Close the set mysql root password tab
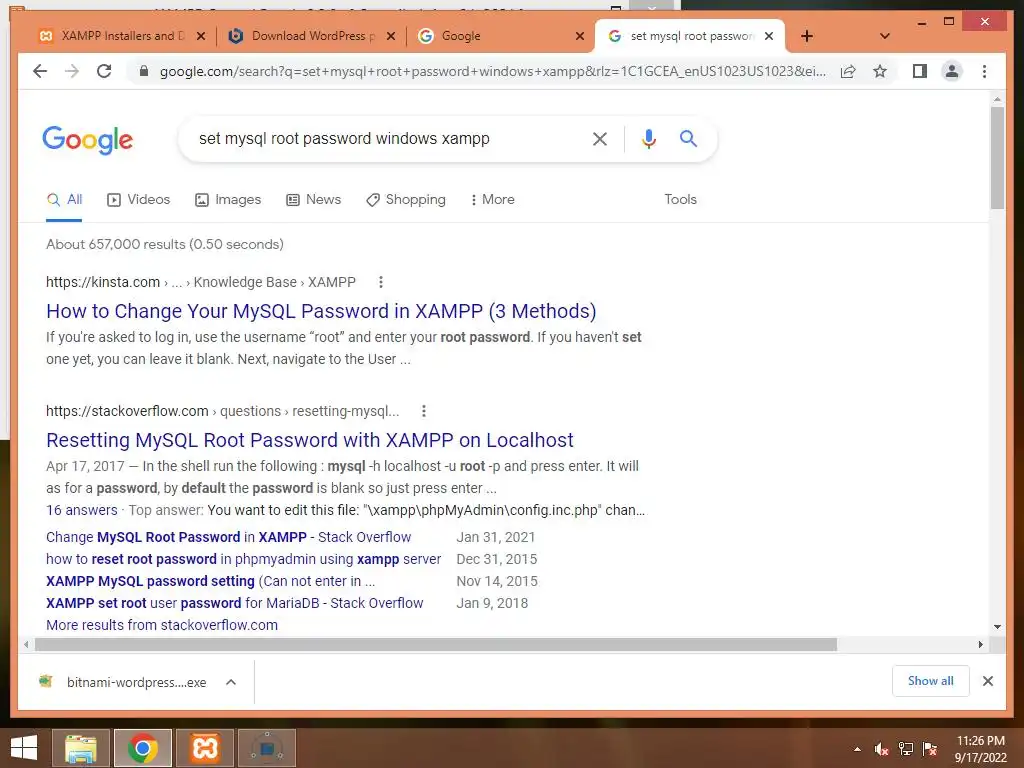 tap(769, 36)
